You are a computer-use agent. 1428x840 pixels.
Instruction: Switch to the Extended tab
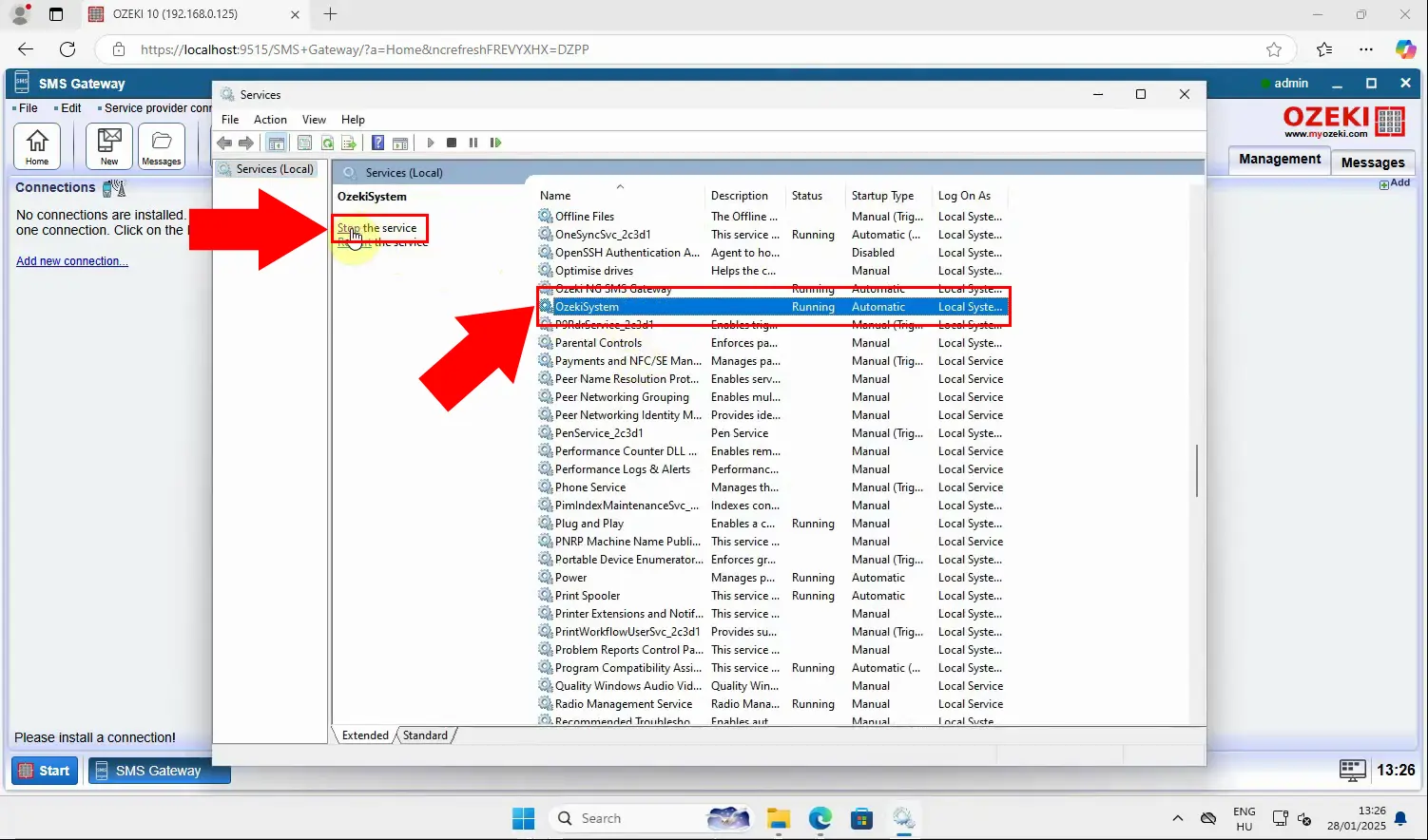pos(365,735)
